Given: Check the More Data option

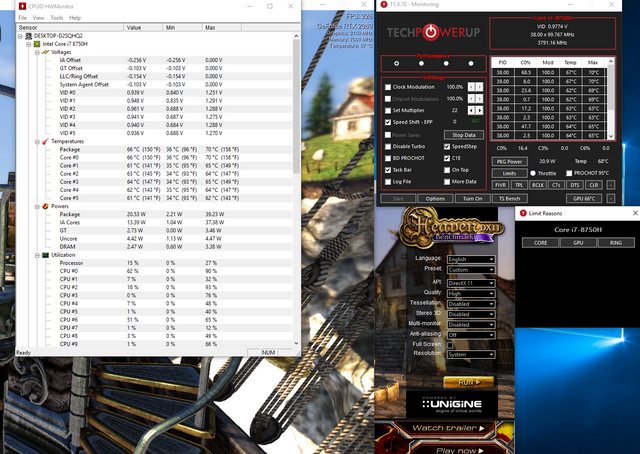Looking at the screenshot, I should click(447, 182).
